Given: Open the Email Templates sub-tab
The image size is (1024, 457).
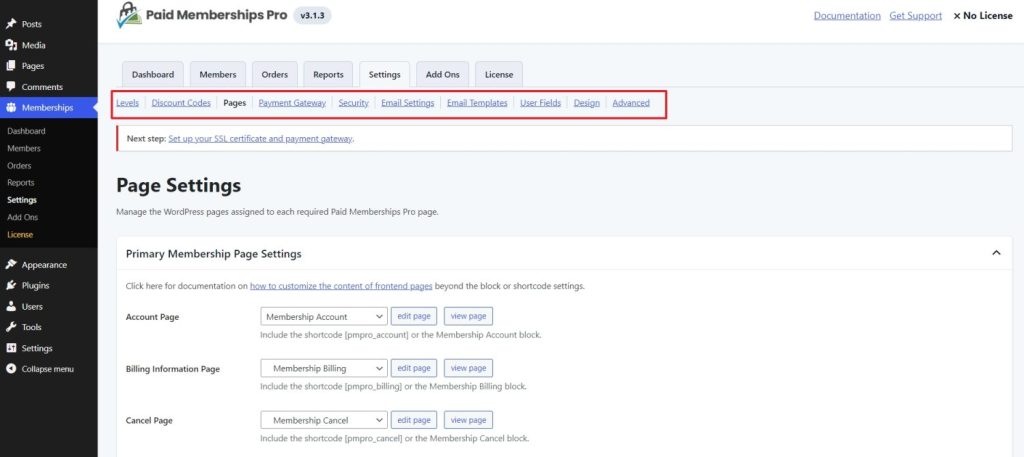Looking at the screenshot, I should [x=477, y=103].
